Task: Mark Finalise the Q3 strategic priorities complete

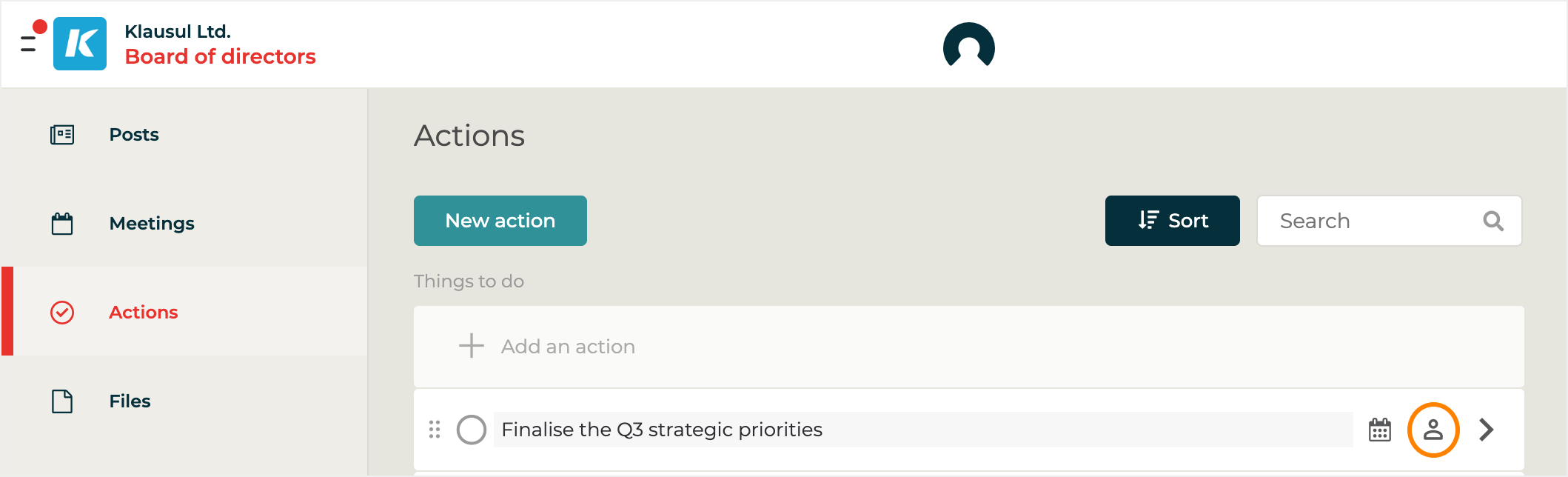Action: [x=472, y=430]
